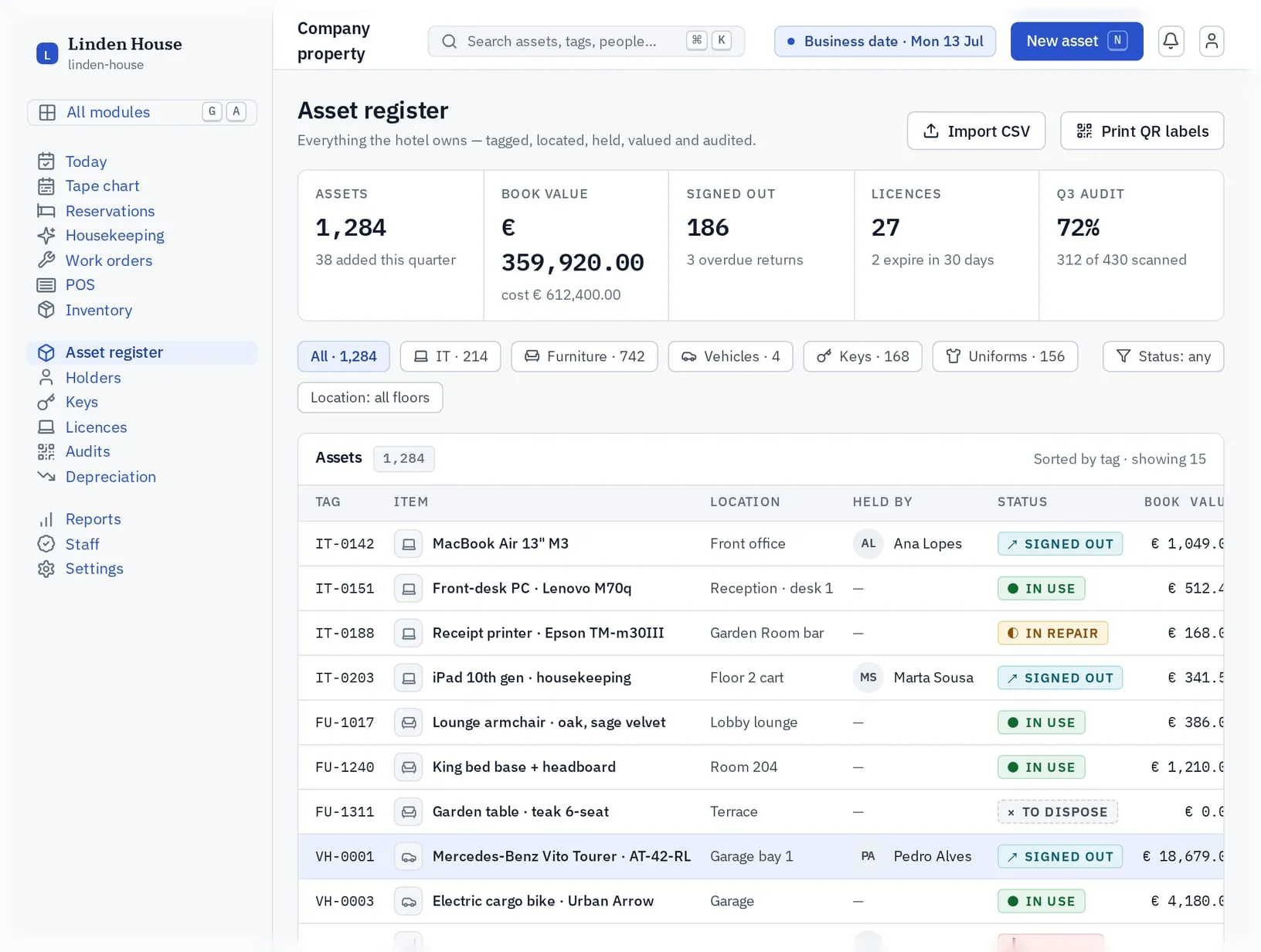Open the notifications bell
Image resolution: width=1261 pixels, height=952 pixels.
point(1171,41)
